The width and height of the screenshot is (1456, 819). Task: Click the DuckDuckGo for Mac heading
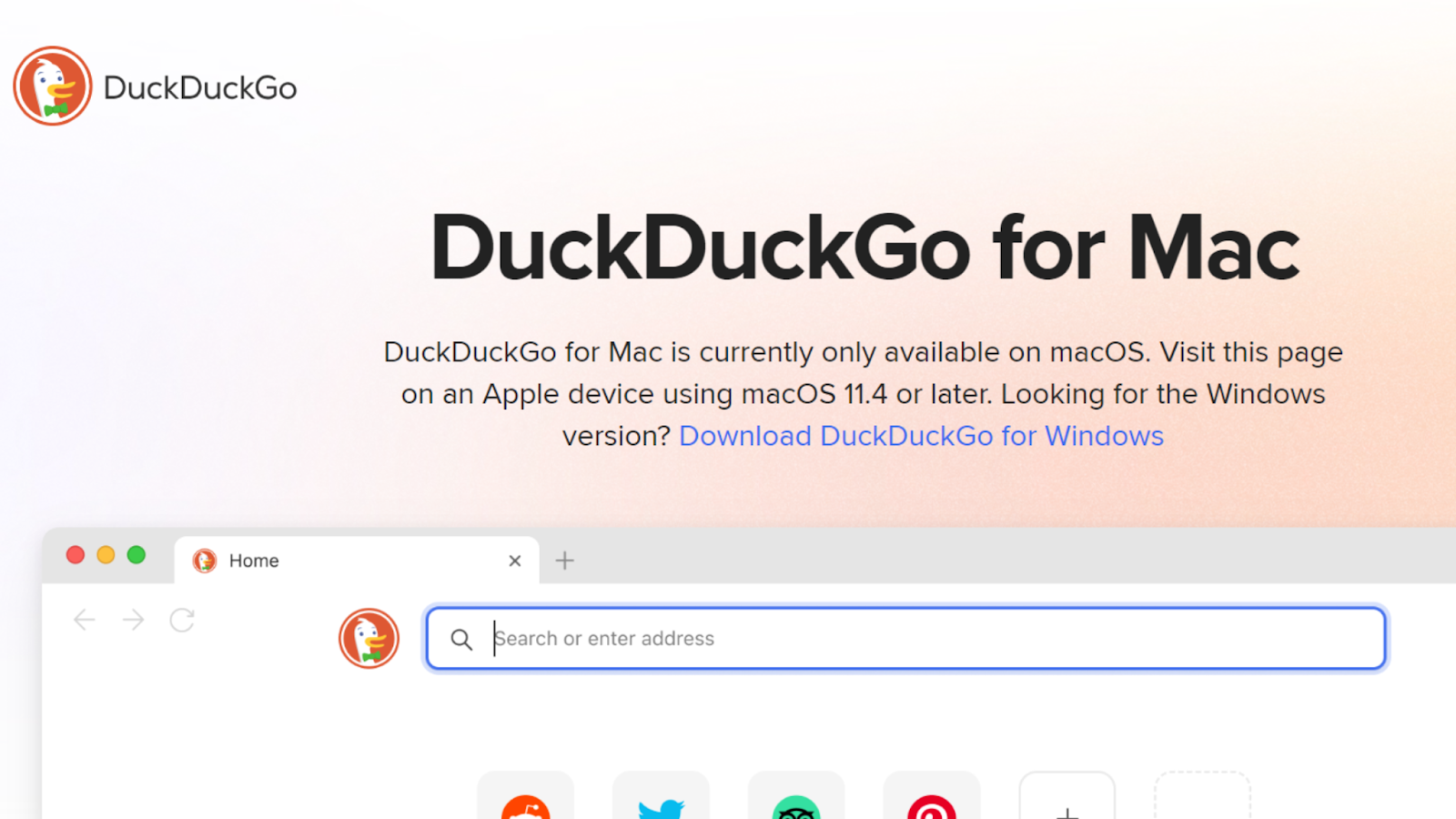click(864, 248)
